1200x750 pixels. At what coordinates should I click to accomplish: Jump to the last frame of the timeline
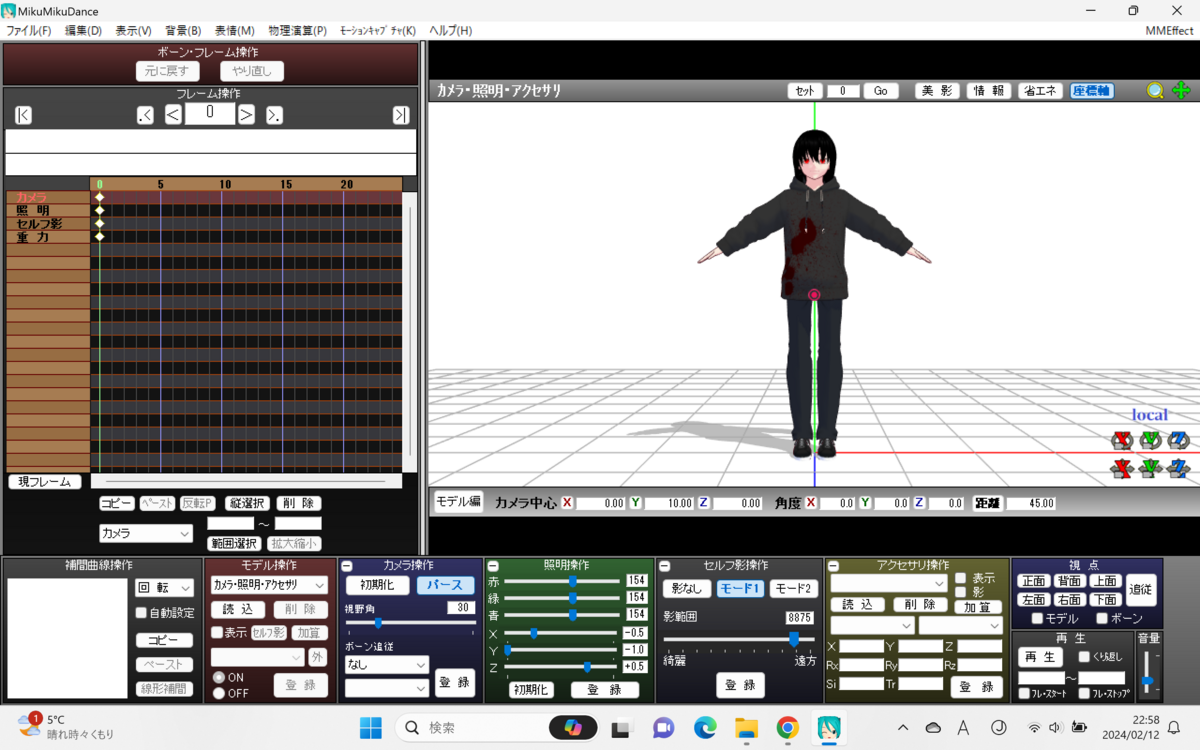pyautogui.click(x=401, y=115)
